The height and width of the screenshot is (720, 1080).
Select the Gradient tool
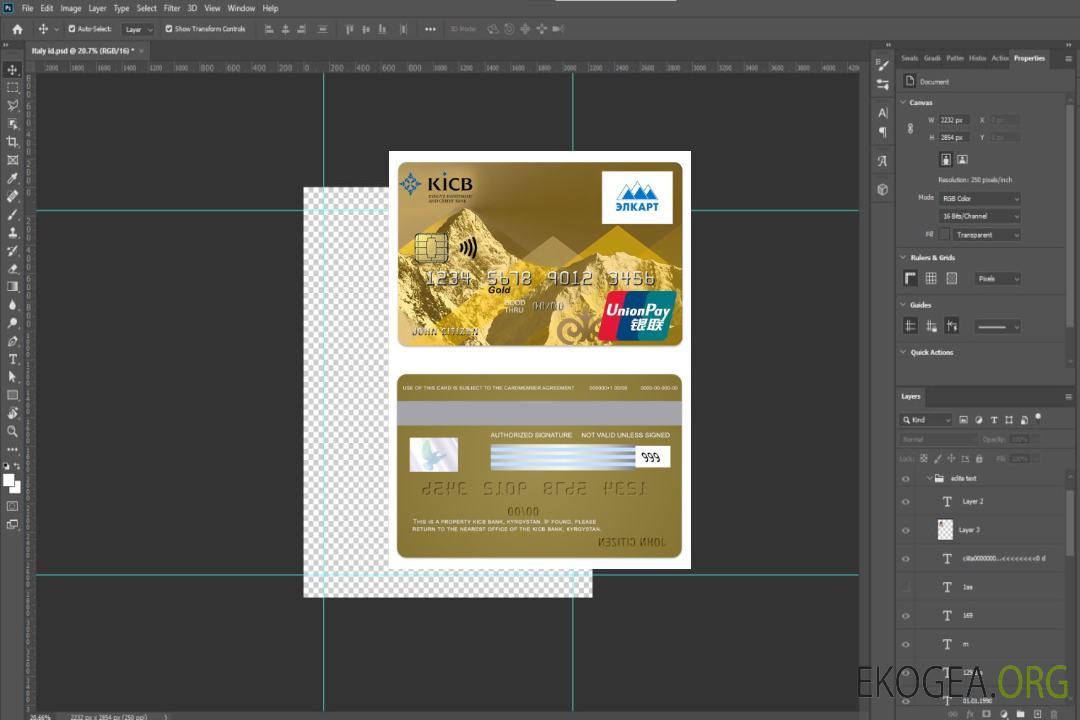tap(12, 287)
